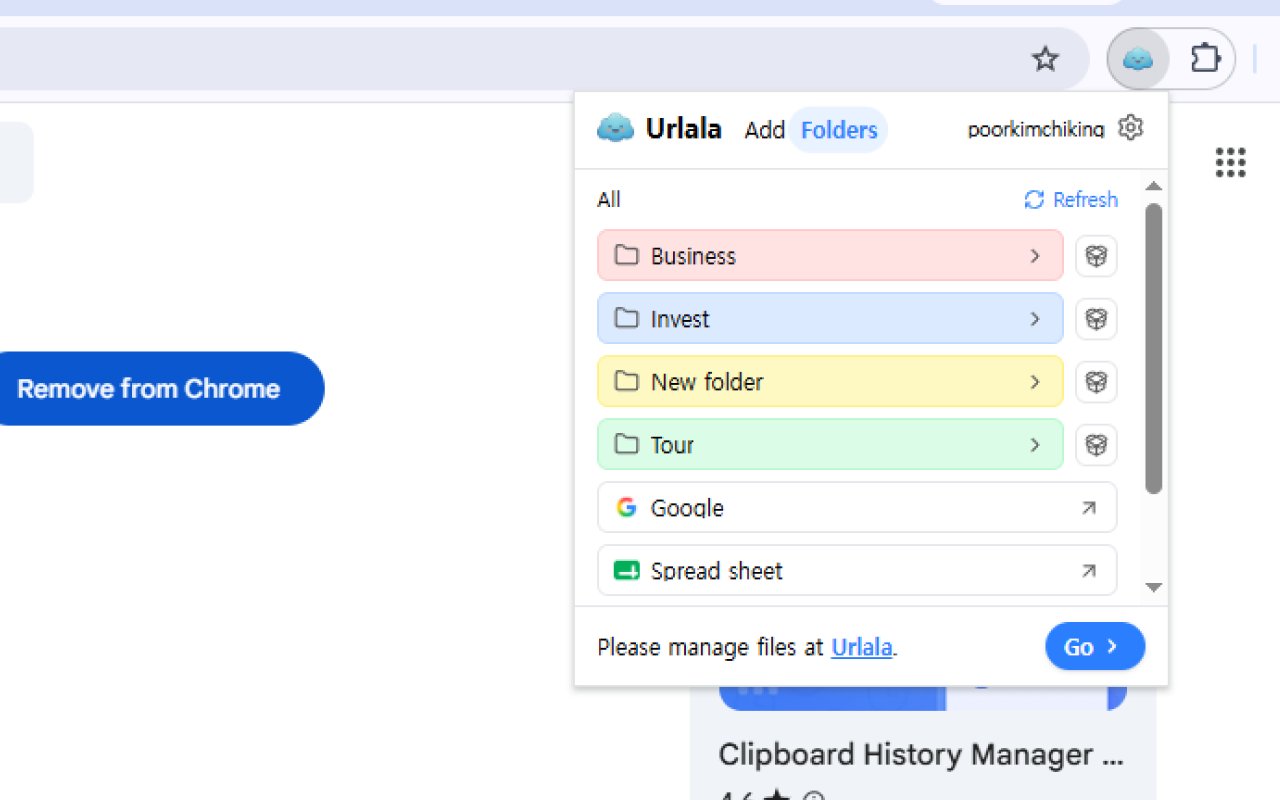Expand New folder chevron
The image size is (1280, 800).
1035,382
